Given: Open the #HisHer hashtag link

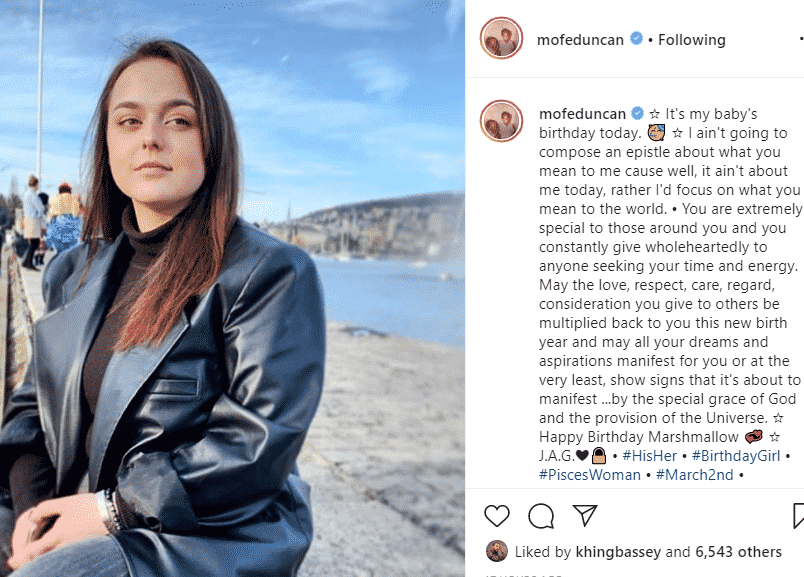Looking at the screenshot, I should coord(649,455).
